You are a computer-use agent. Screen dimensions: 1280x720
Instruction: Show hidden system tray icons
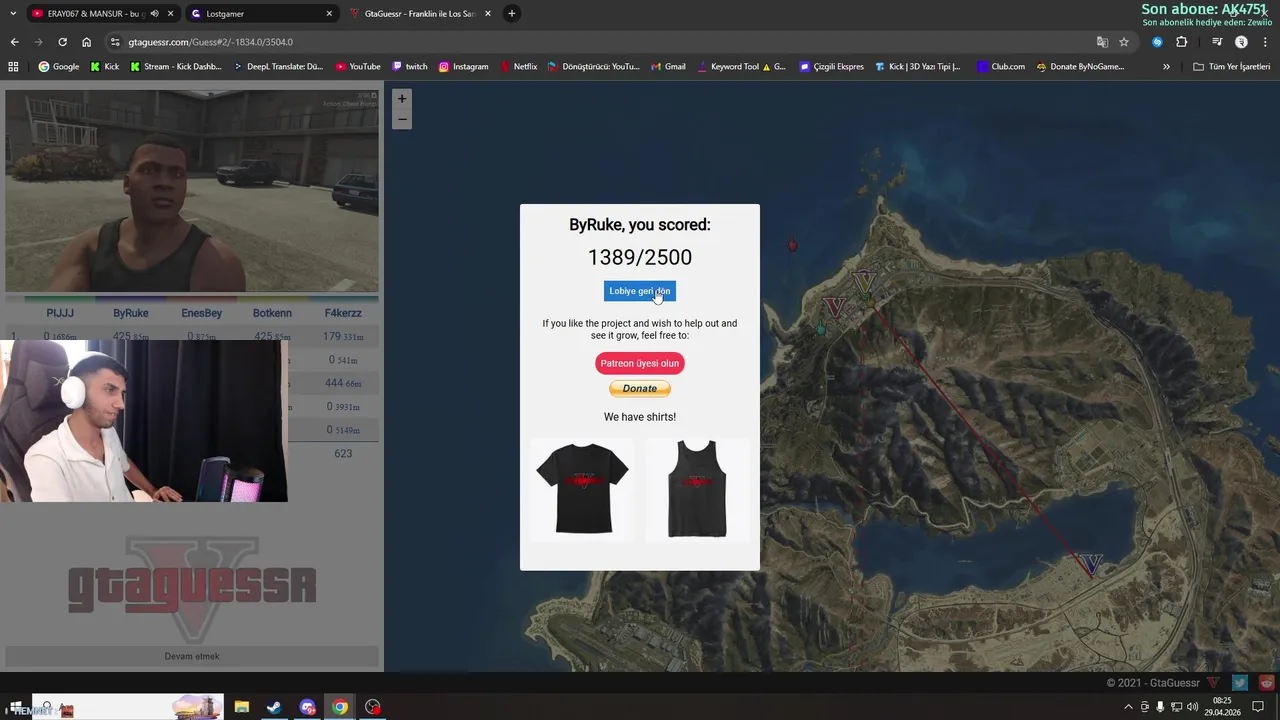click(1129, 707)
